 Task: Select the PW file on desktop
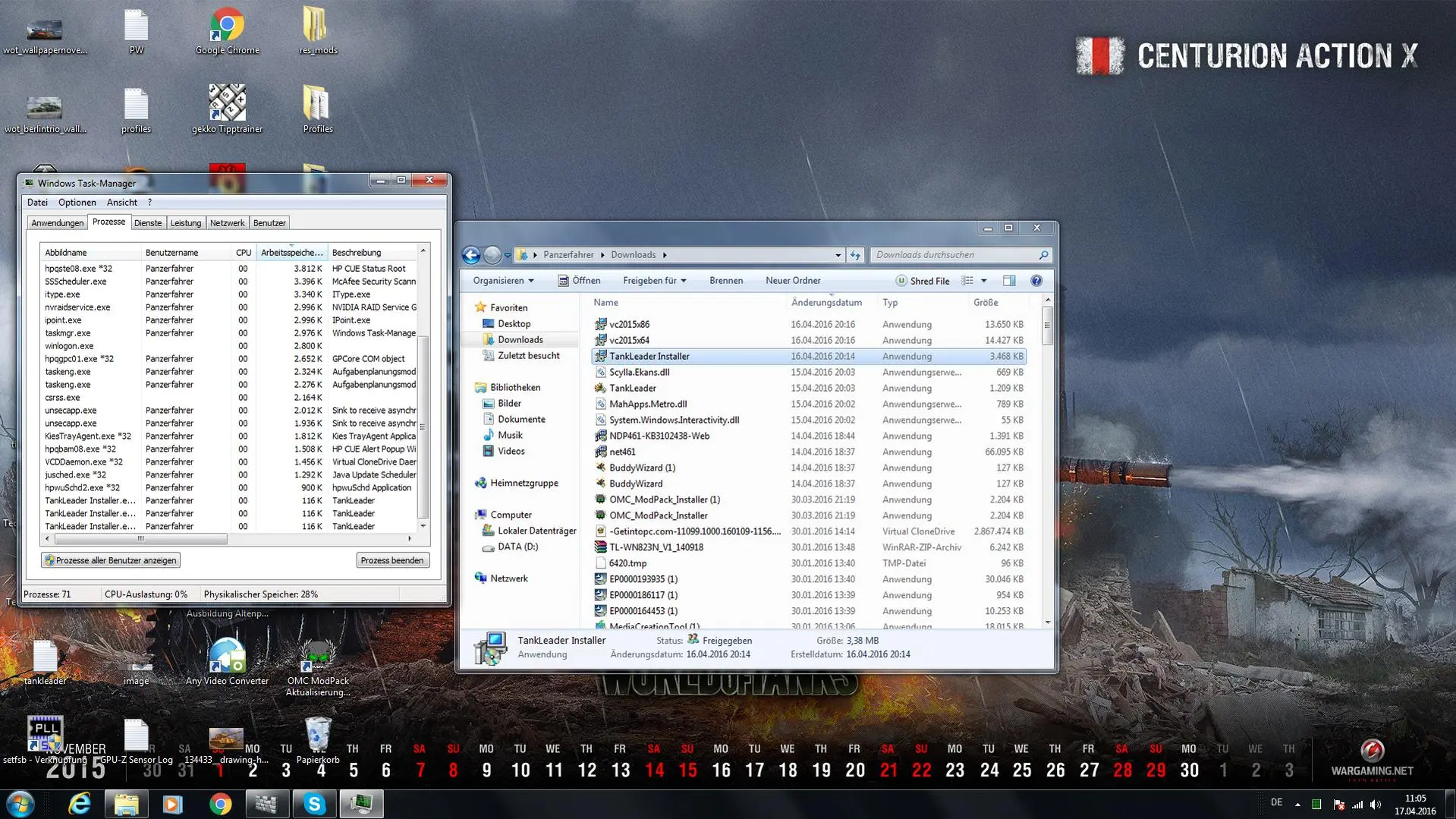click(136, 30)
